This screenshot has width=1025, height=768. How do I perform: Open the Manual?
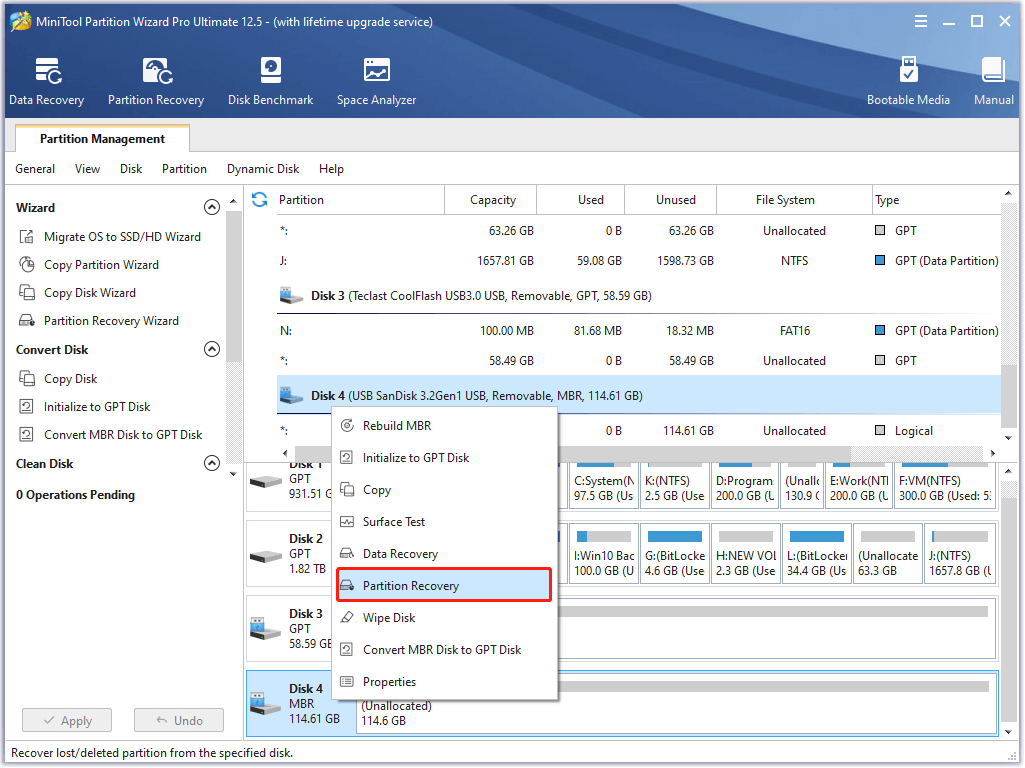coord(993,81)
